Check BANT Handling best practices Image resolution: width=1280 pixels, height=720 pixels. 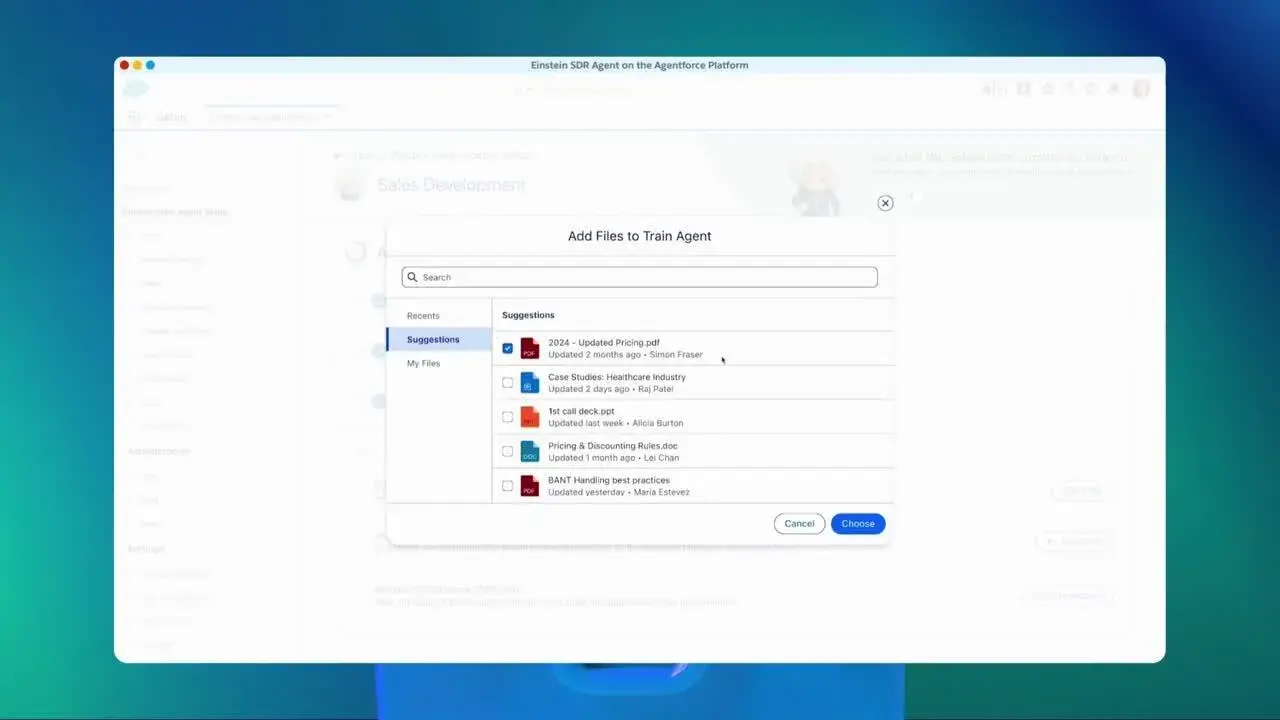coord(507,485)
